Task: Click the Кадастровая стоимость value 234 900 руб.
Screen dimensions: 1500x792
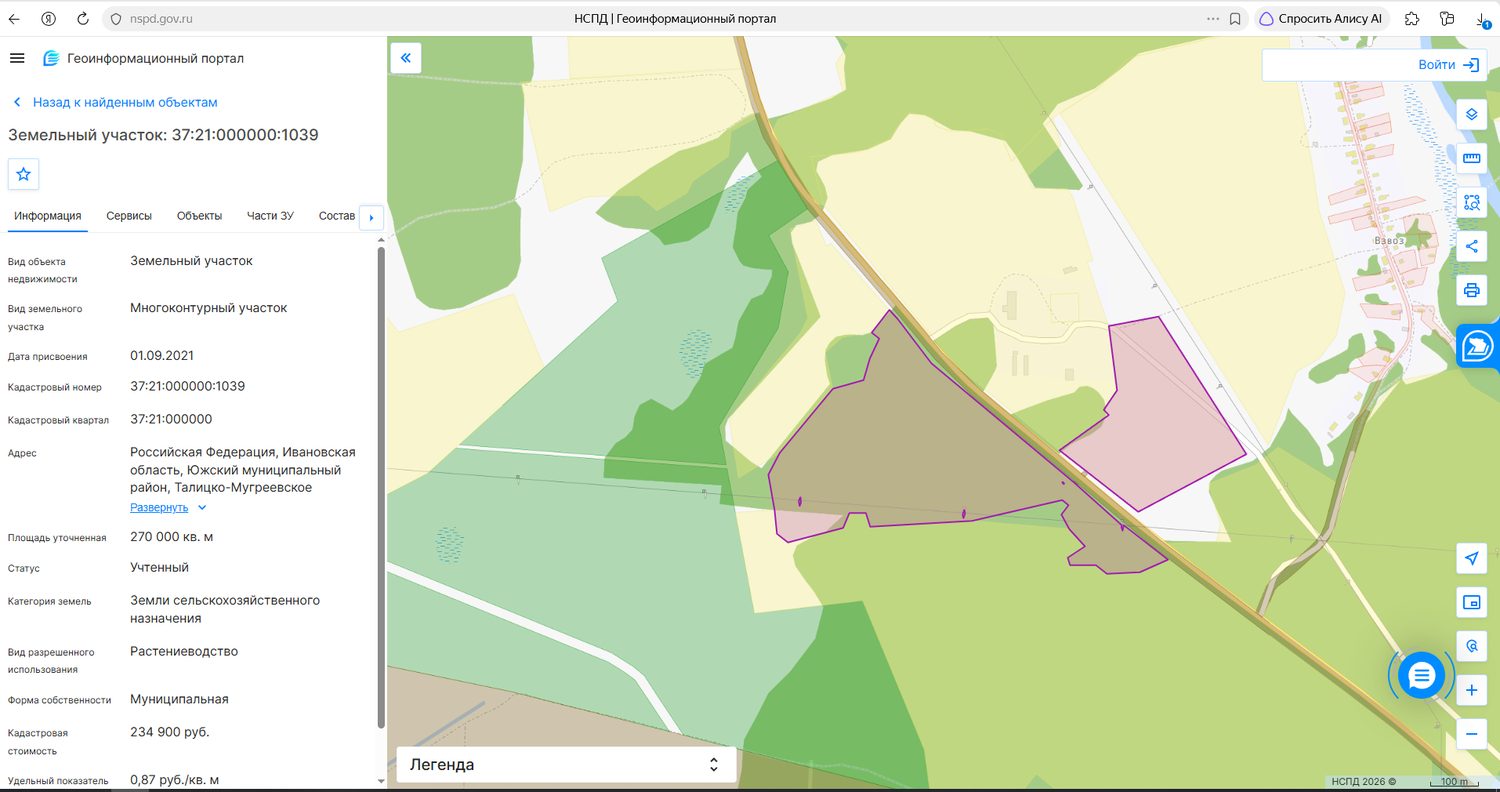Action: (x=170, y=732)
